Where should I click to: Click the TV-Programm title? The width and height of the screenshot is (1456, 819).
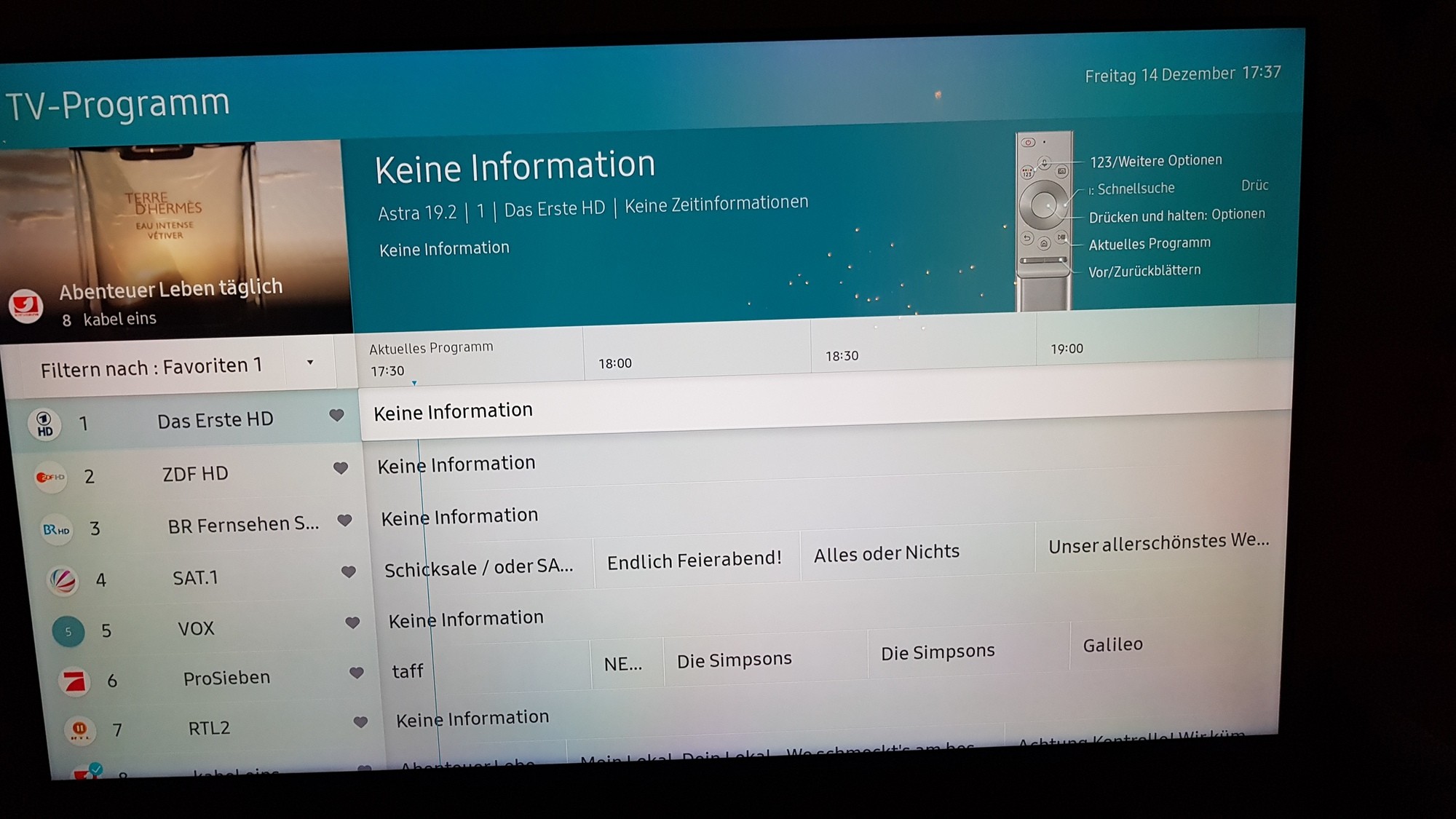point(119,104)
